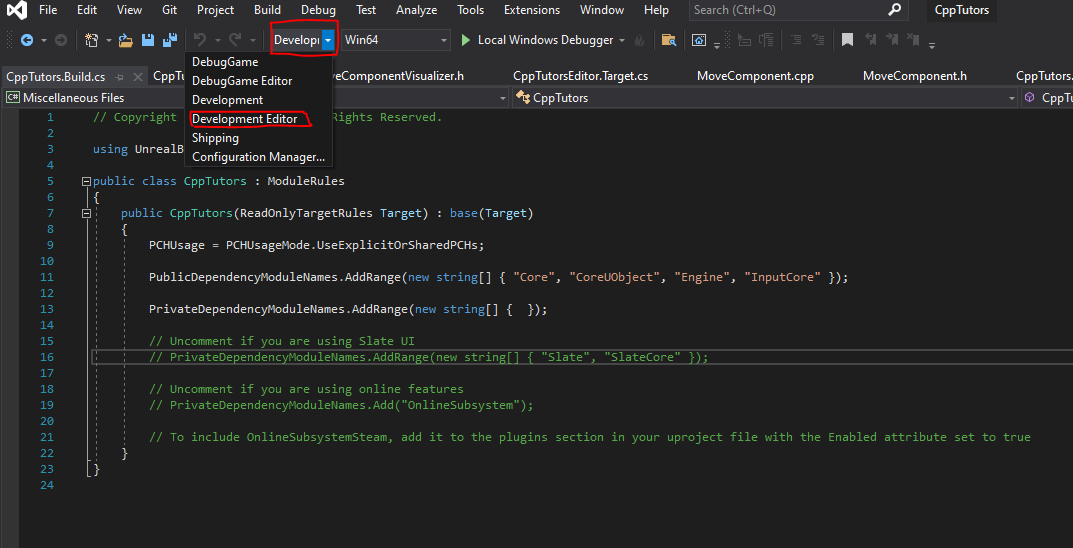The image size is (1073, 548).
Task: Click the Navigate Backward arrow icon
Action: (x=26, y=40)
